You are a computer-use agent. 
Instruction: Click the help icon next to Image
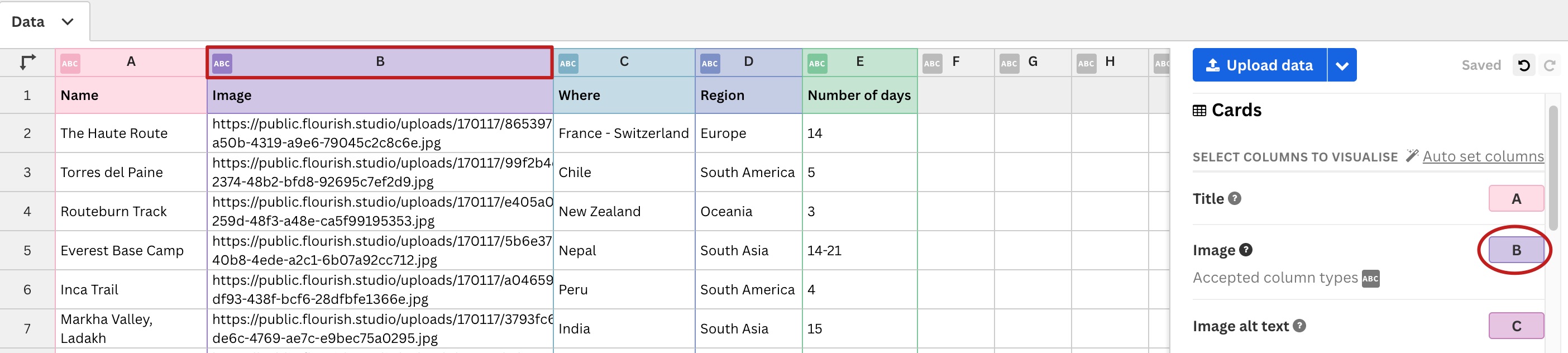point(1246,250)
